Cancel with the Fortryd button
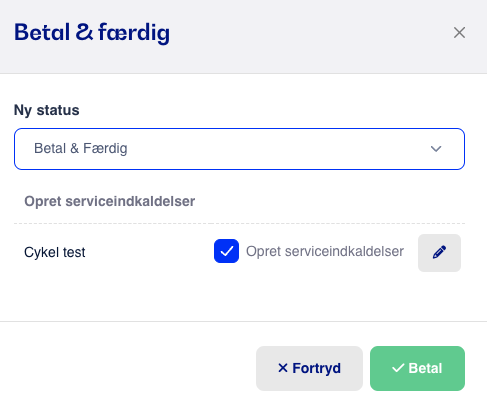The image size is (487, 406). click(309, 368)
